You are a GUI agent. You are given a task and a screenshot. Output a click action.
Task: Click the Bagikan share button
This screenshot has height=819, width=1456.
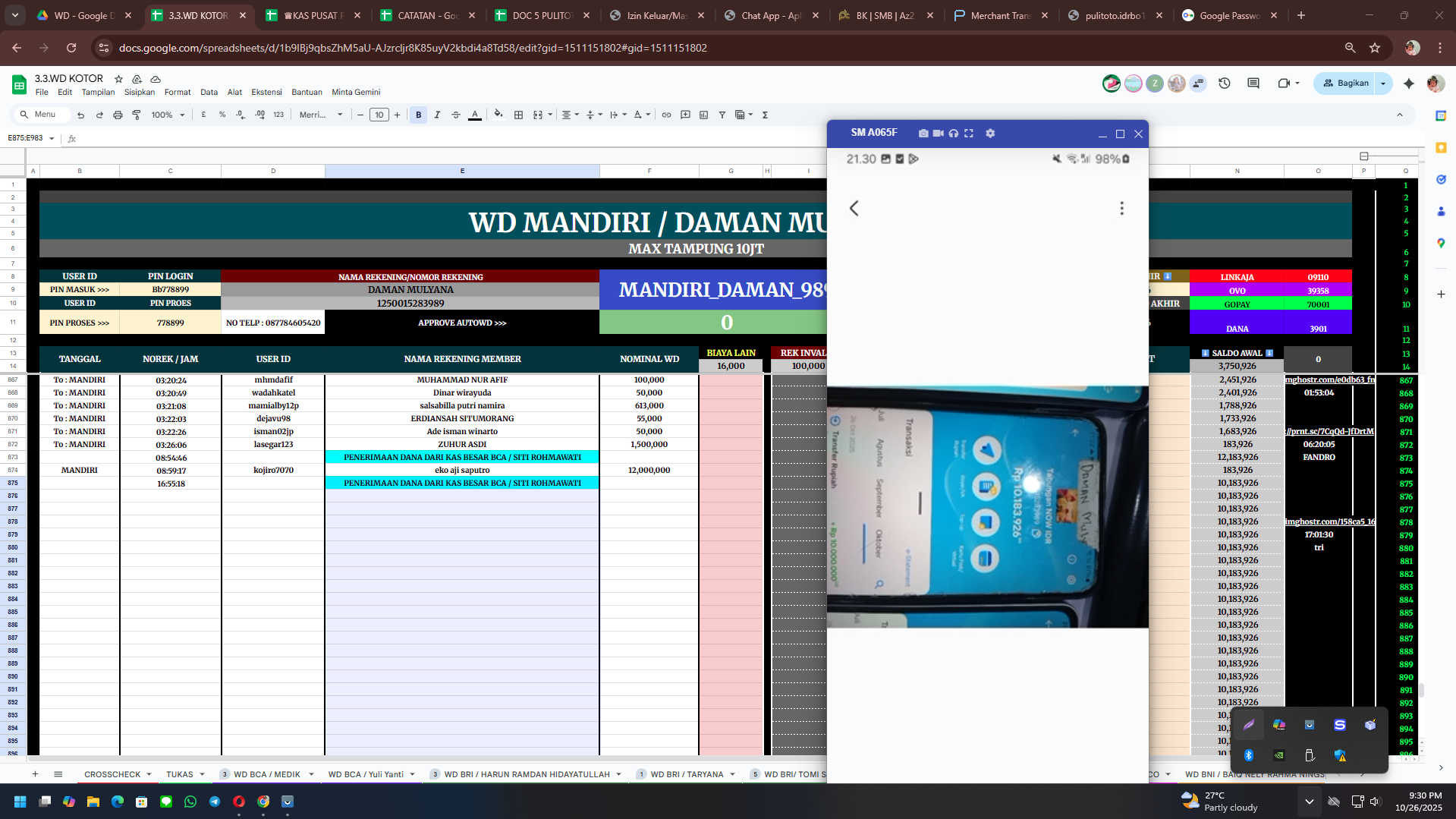[1345, 83]
